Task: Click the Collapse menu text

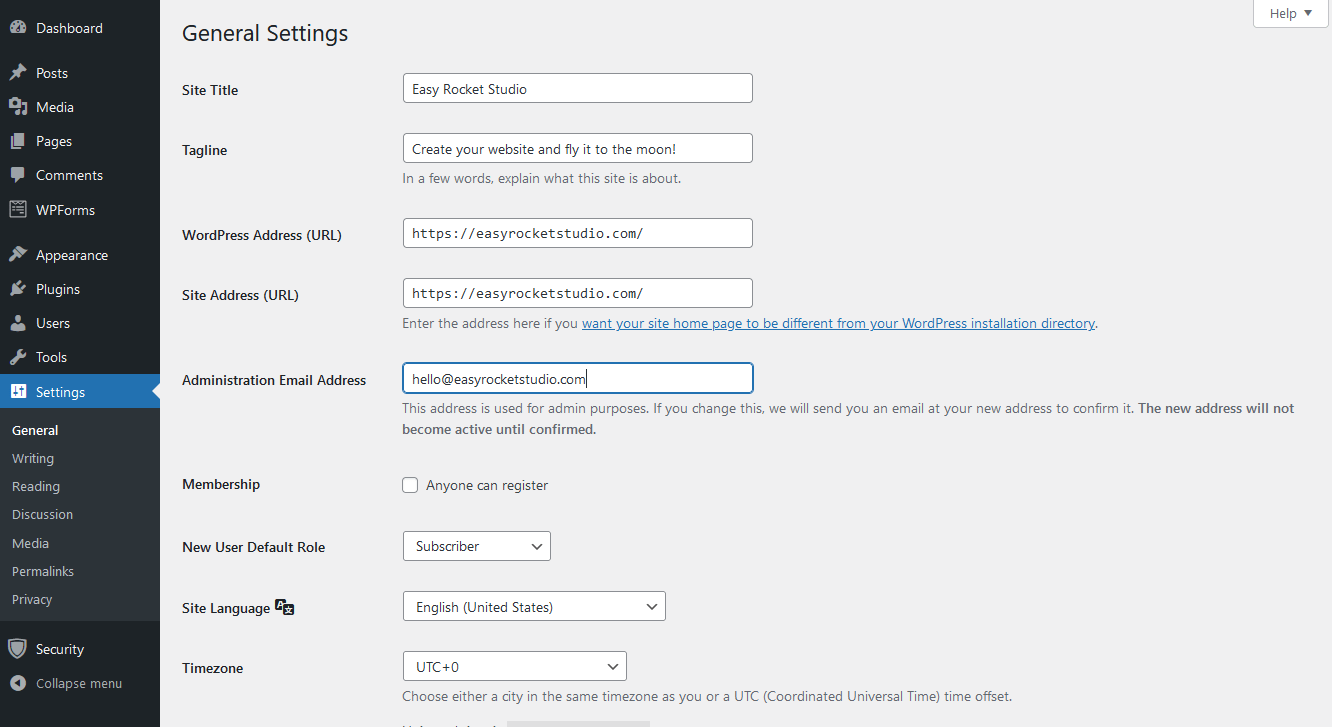Action: (79, 684)
